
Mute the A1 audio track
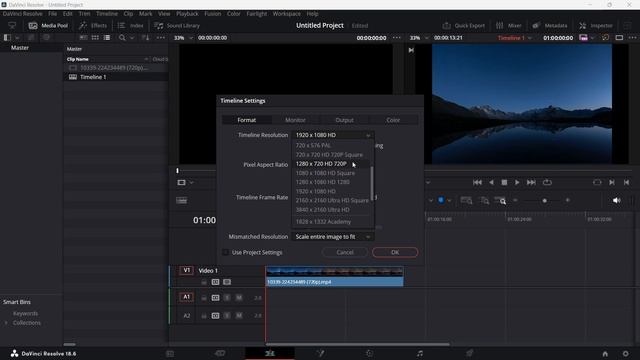[239, 298]
